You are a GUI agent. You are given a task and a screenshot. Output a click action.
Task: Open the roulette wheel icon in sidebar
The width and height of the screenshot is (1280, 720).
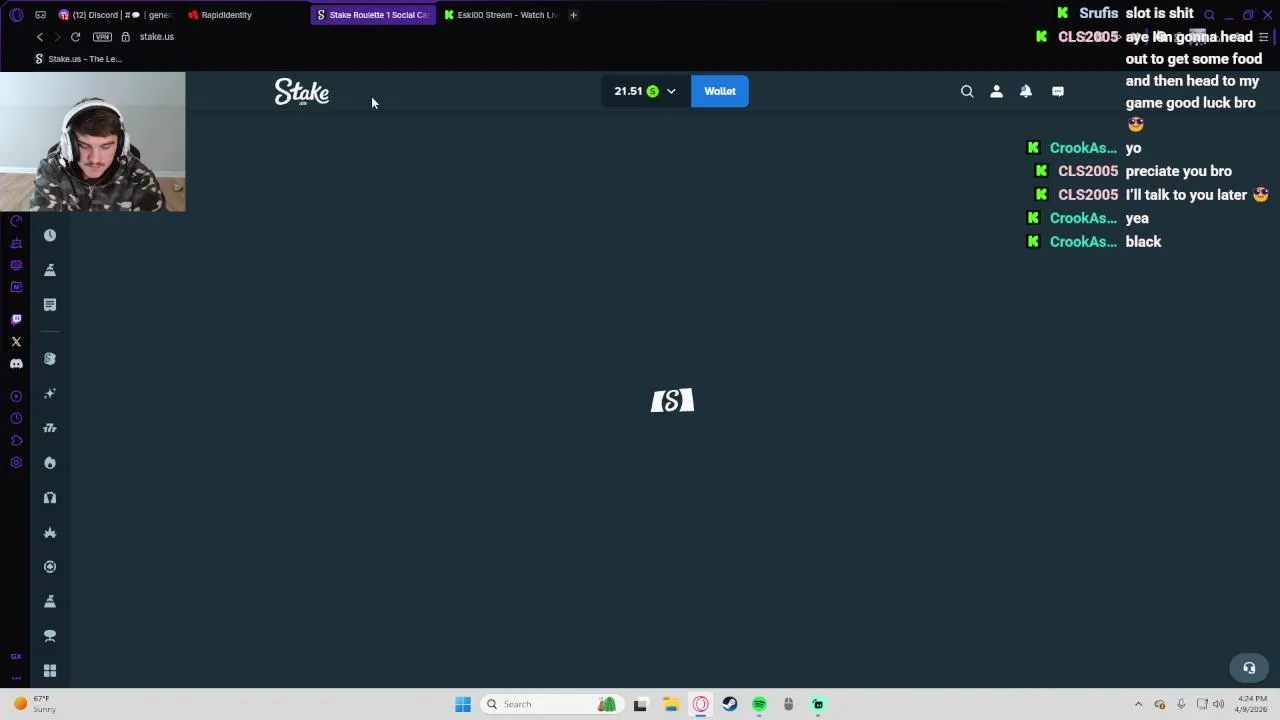(x=50, y=567)
